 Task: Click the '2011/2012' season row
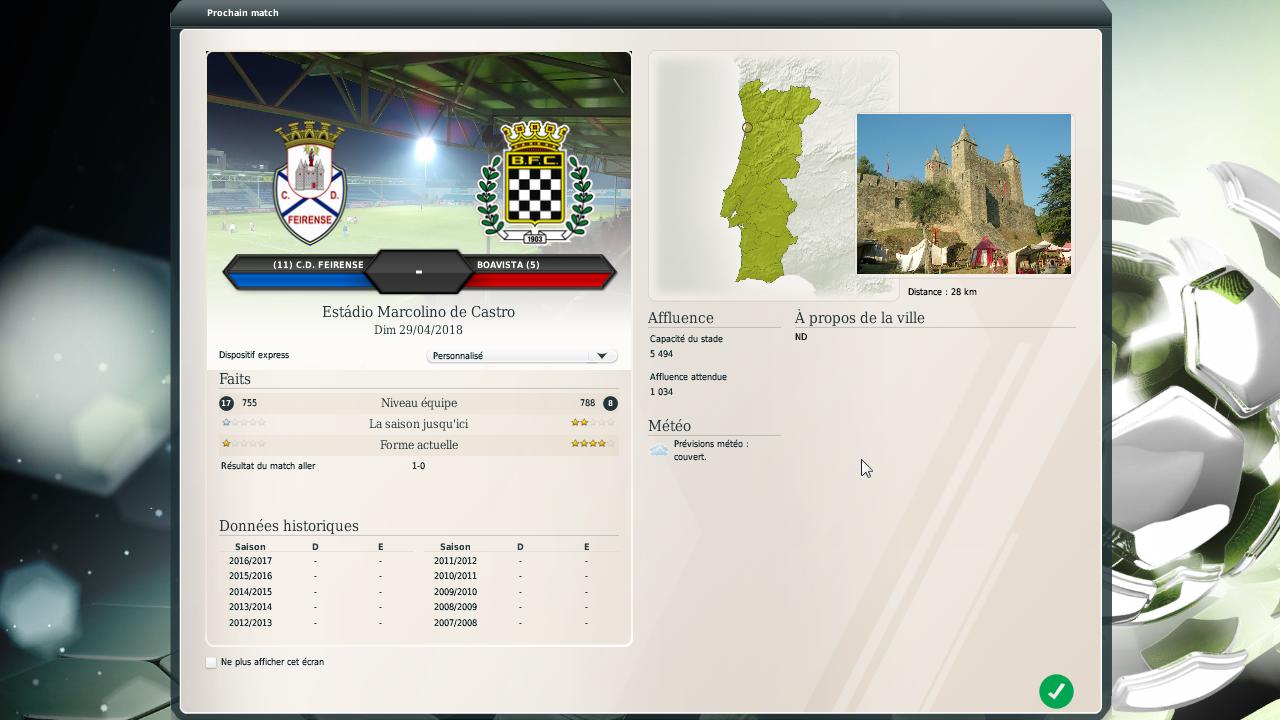click(520, 561)
